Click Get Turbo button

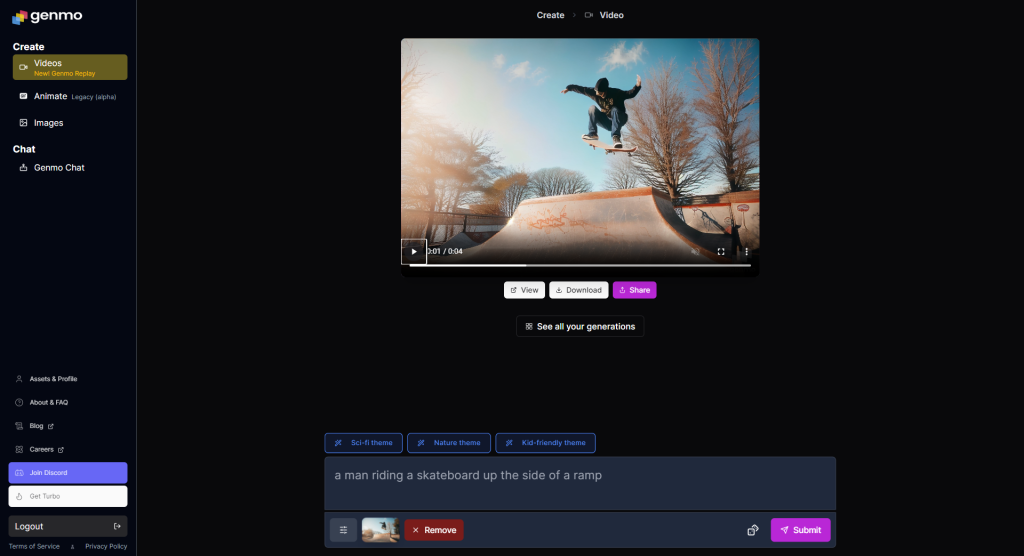[x=68, y=497]
